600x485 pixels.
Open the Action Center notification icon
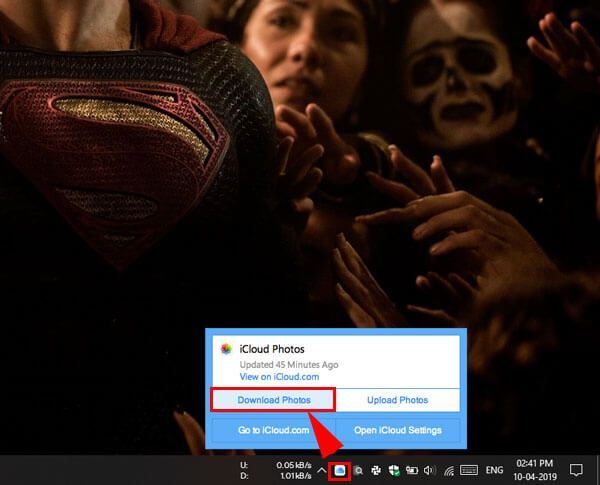[x=576, y=470]
